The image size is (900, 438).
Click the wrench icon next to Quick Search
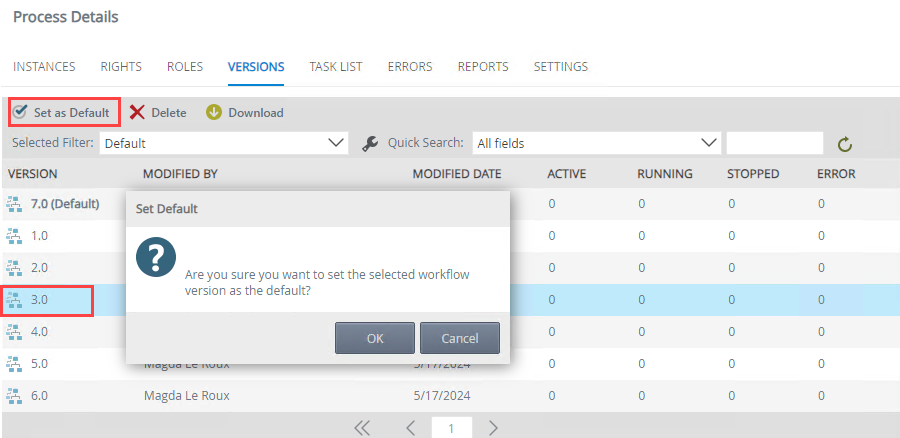(370, 144)
